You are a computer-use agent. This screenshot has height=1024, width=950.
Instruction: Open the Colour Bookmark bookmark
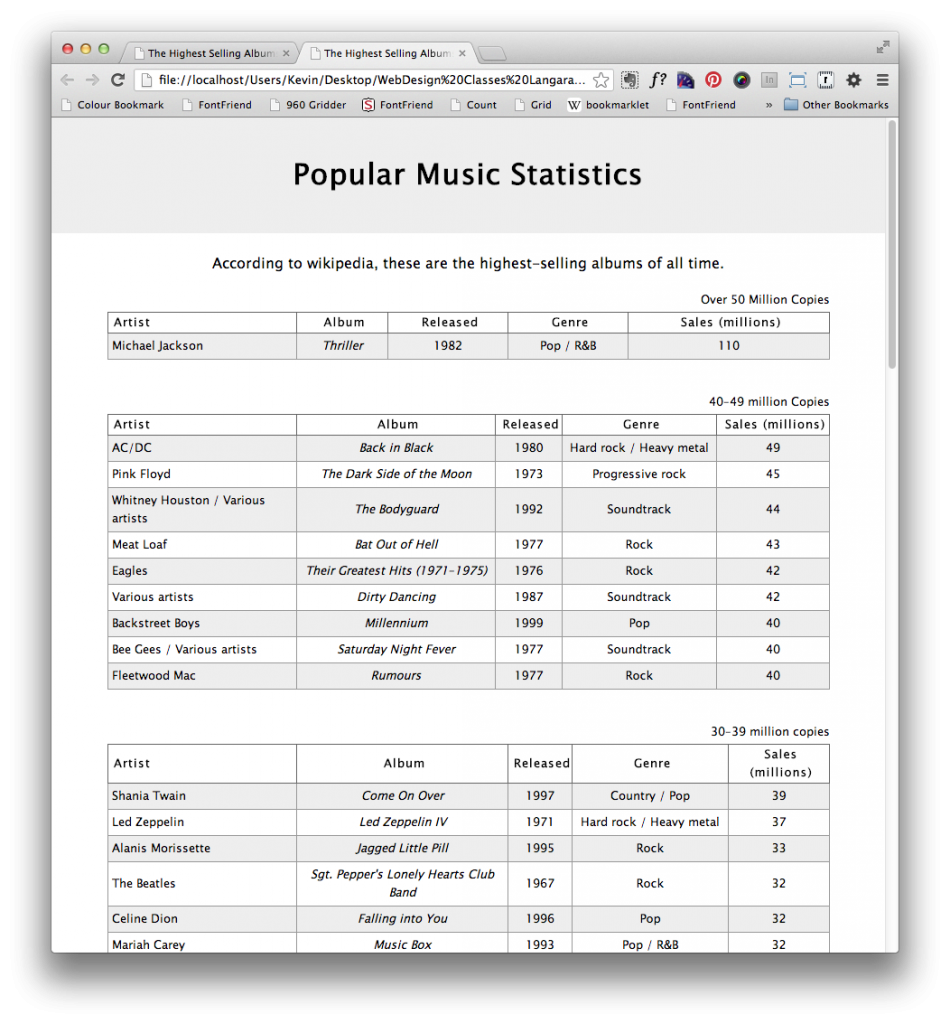coord(112,105)
